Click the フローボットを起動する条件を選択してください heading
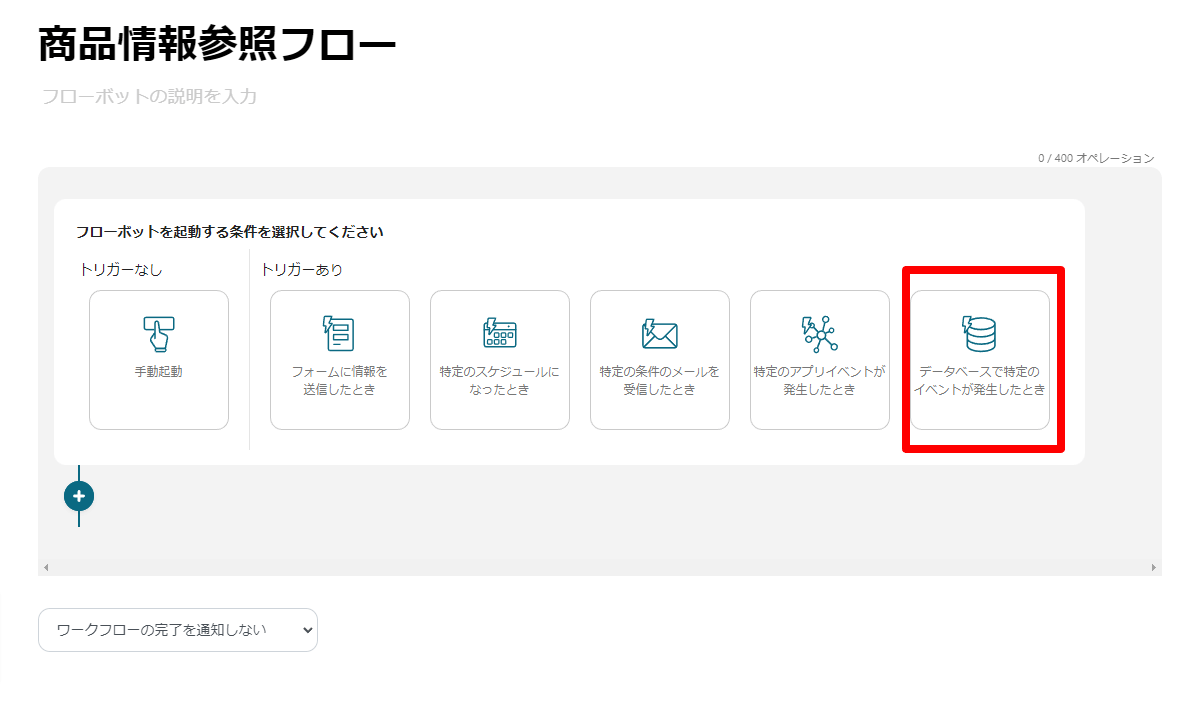This screenshot has width=1201, height=701. pos(230,232)
